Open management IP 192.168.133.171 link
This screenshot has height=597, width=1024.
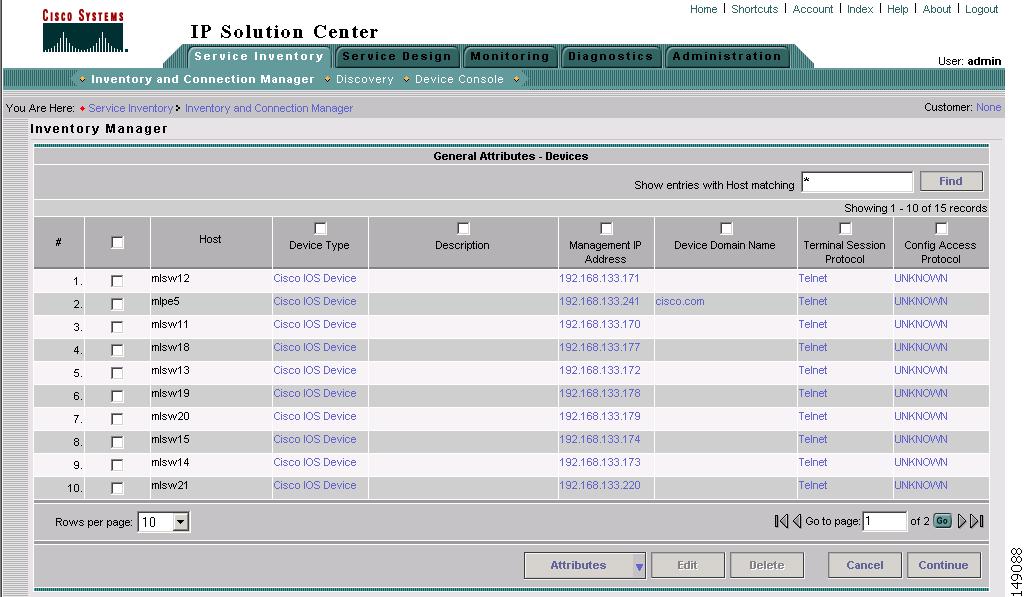[x=600, y=278]
